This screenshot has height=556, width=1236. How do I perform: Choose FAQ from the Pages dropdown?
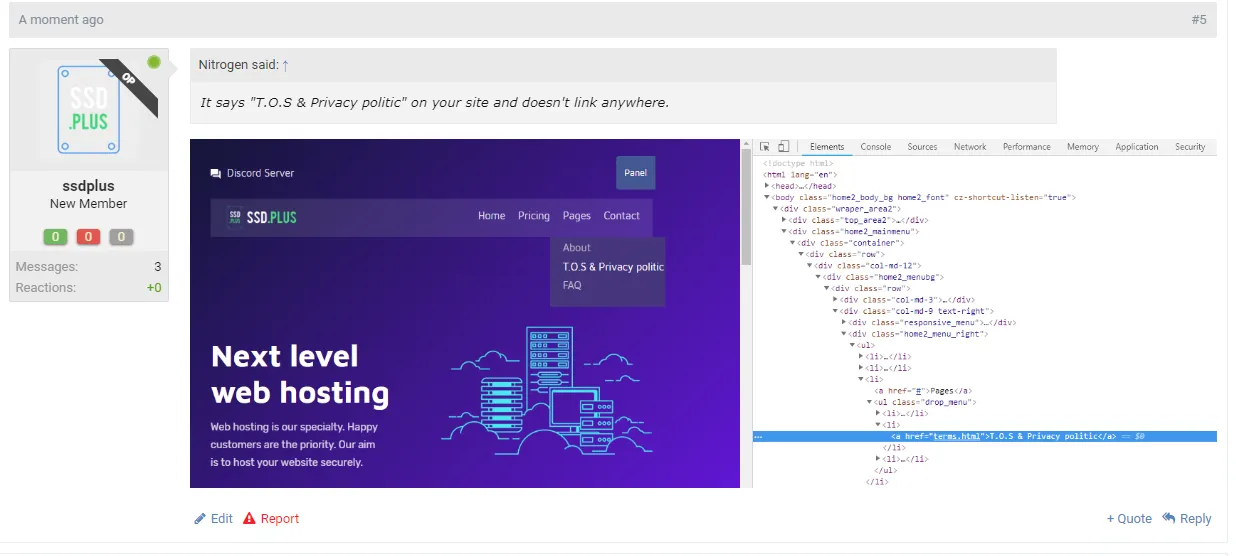click(x=572, y=285)
